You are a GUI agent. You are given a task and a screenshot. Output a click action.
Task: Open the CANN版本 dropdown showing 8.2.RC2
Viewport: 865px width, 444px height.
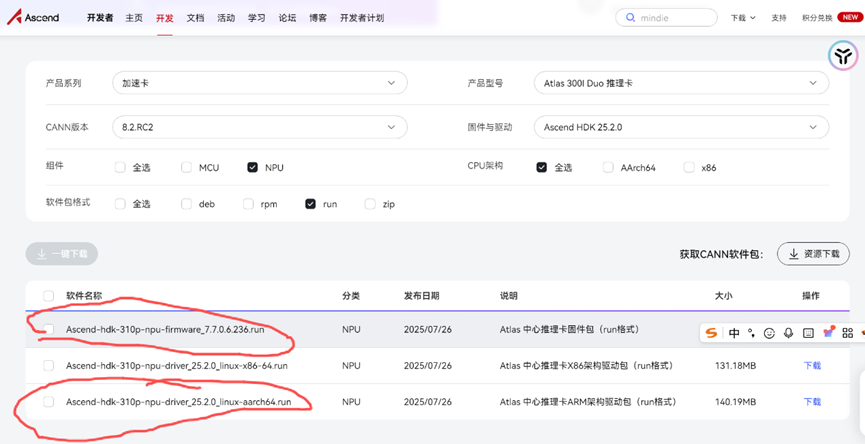click(260, 127)
